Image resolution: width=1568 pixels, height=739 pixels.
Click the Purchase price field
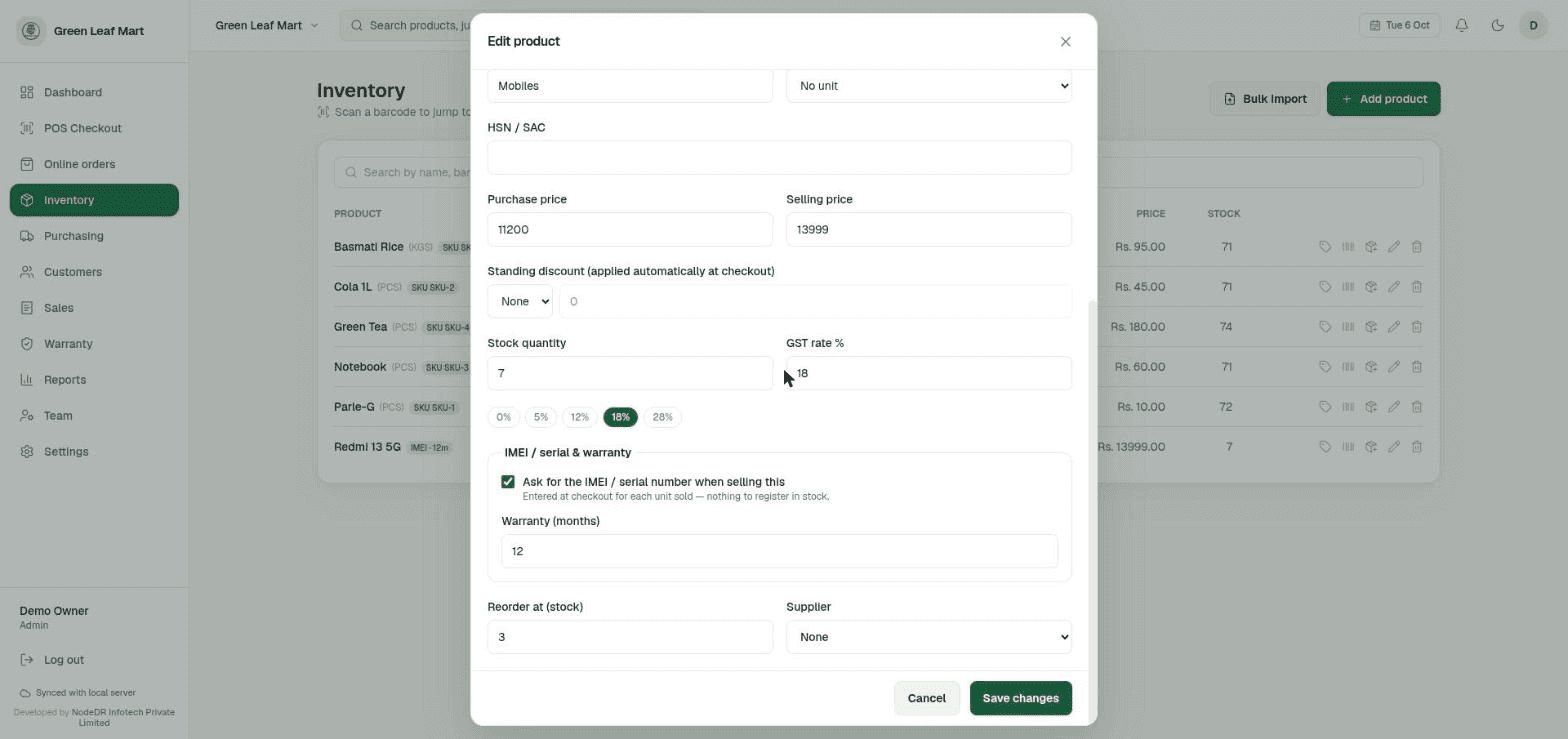(630, 229)
